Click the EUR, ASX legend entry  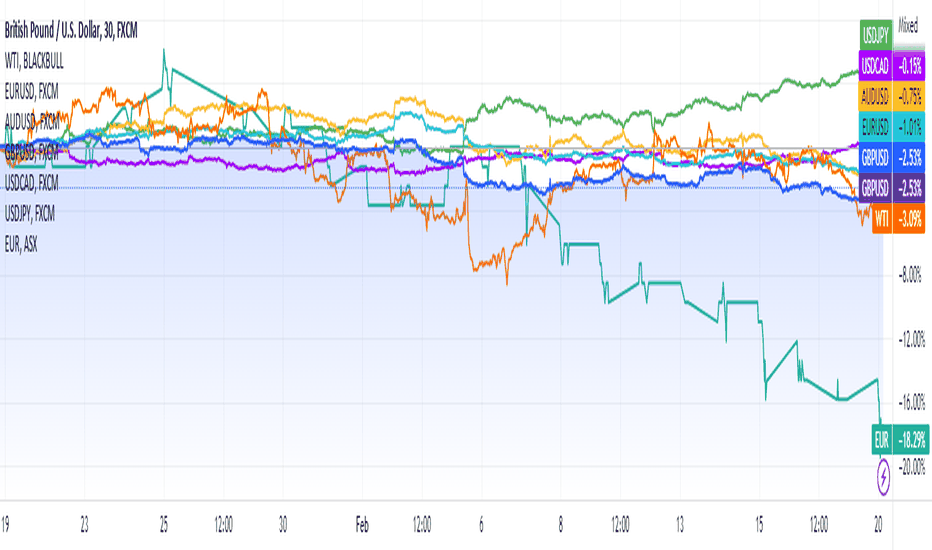pyautogui.click(x=21, y=244)
